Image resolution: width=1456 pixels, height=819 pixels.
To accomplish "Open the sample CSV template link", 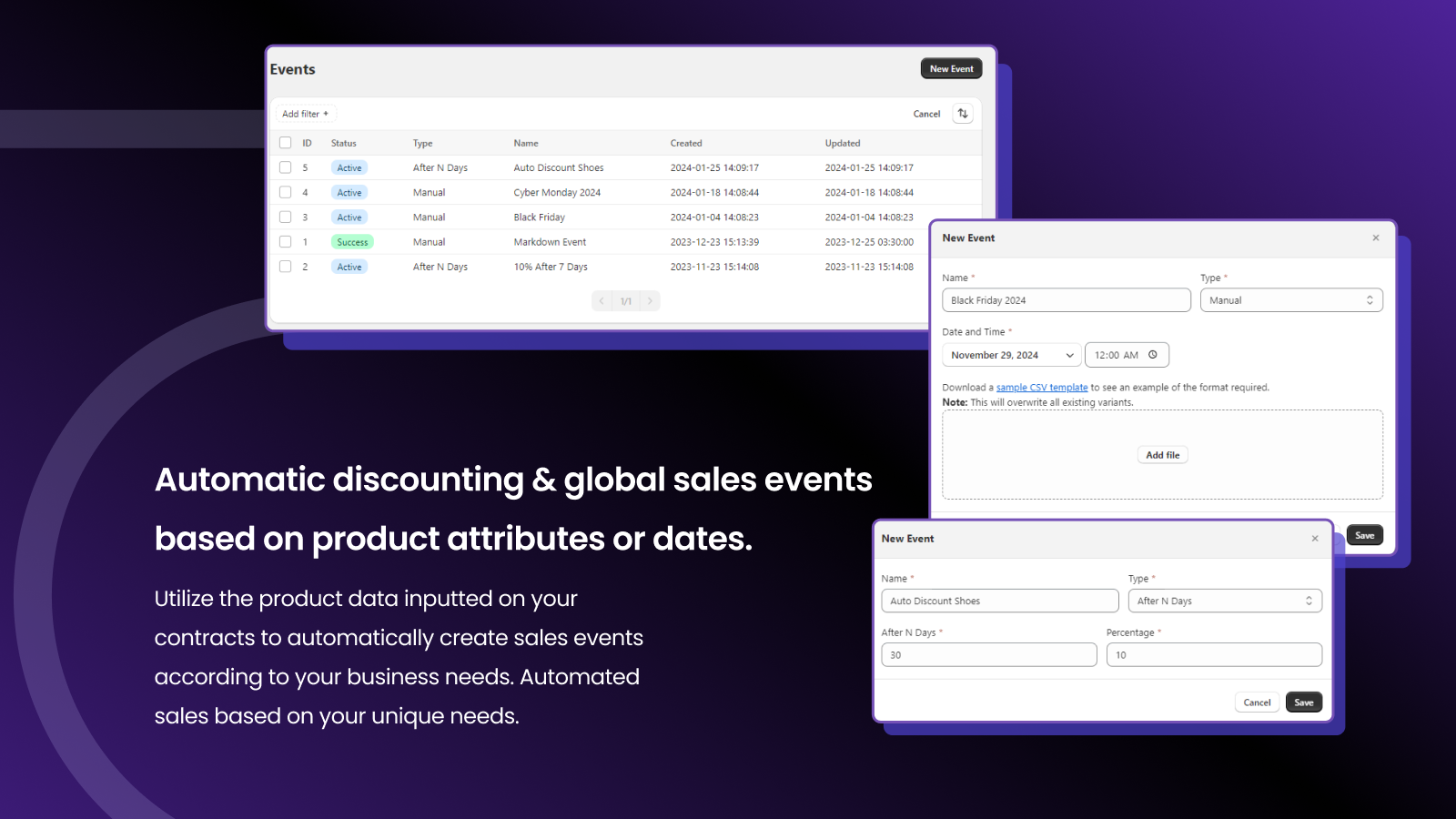I will (x=1041, y=387).
